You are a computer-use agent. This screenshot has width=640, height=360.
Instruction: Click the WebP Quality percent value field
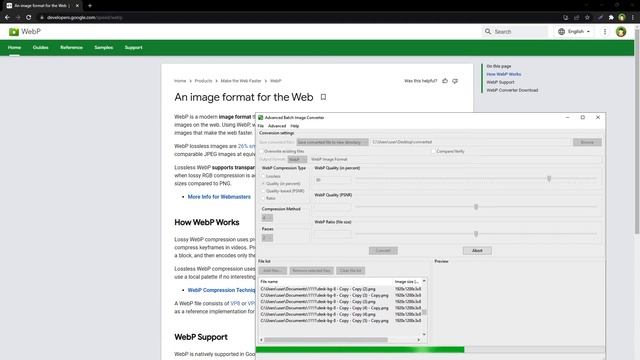click(x=332, y=180)
